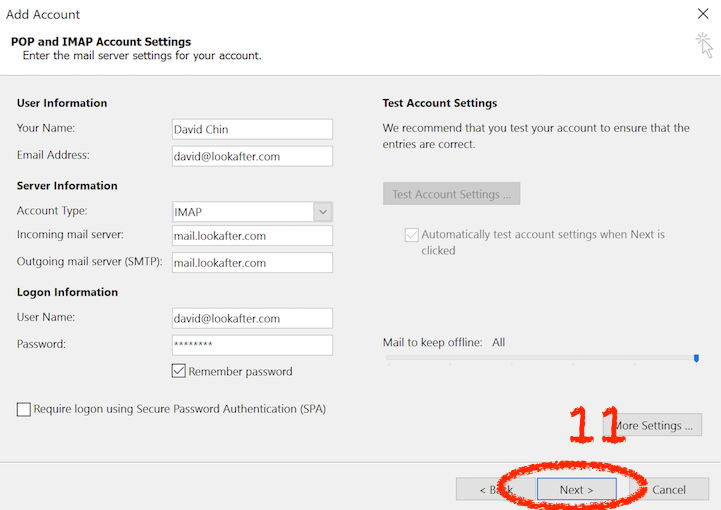Click the Outgoing mail server (SMTP) field
This screenshot has height=510, width=721.
[252, 263]
